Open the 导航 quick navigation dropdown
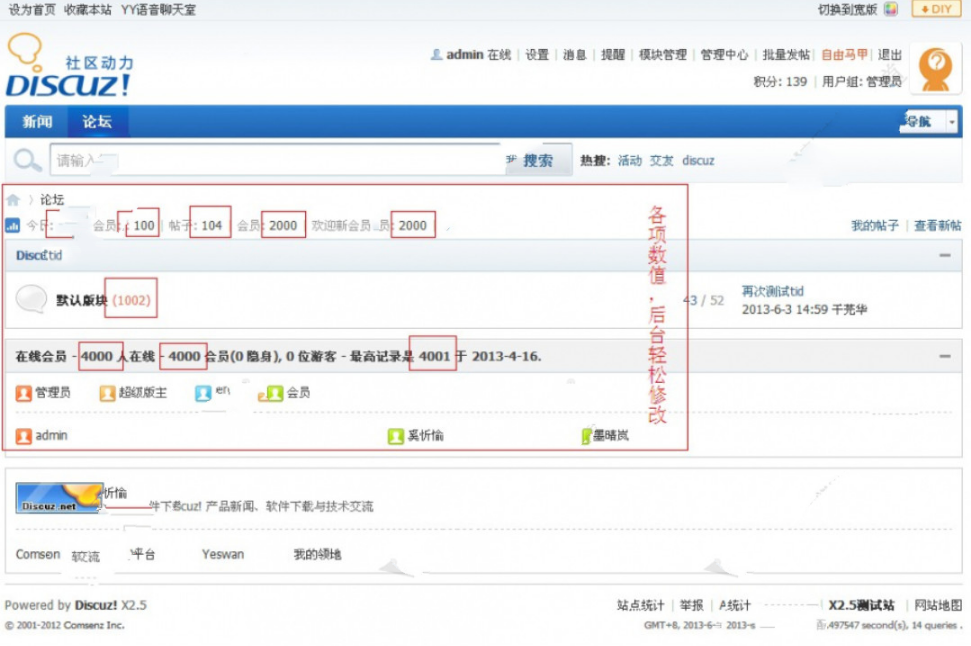This screenshot has width=971, height=646. tap(930, 122)
